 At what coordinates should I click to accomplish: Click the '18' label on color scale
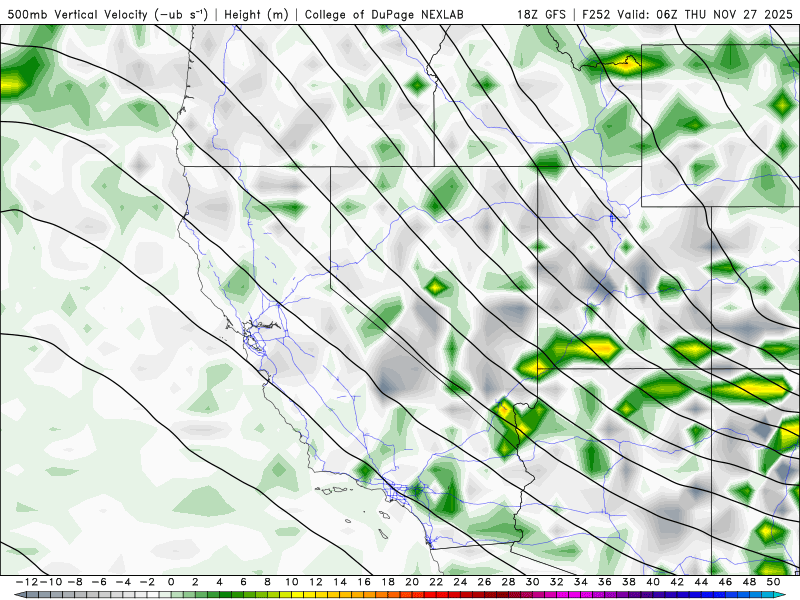pyautogui.click(x=388, y=582)
